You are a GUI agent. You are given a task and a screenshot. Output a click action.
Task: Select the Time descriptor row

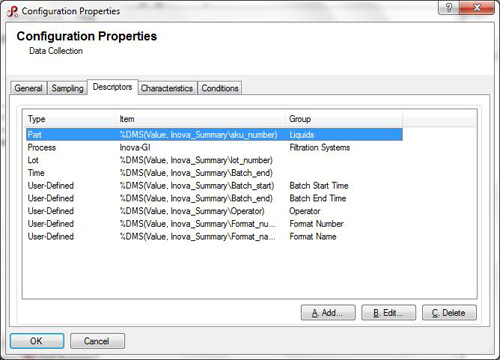[x=214, y=173]
